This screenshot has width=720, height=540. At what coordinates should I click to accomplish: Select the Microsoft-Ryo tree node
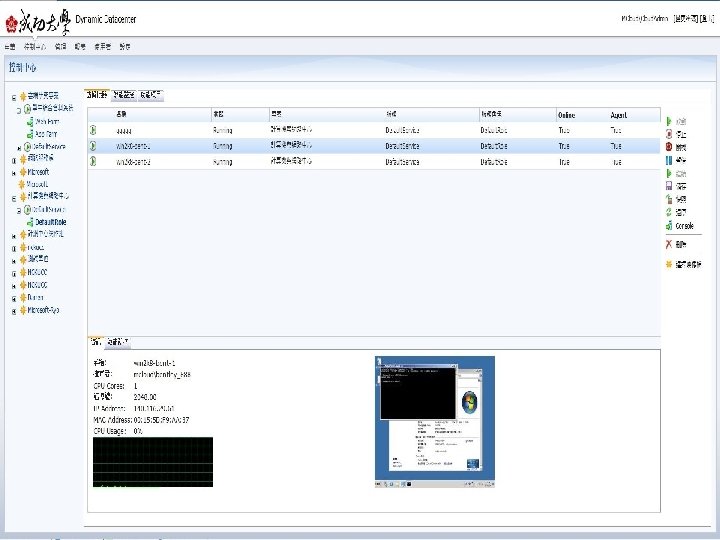tap(43, 310)
